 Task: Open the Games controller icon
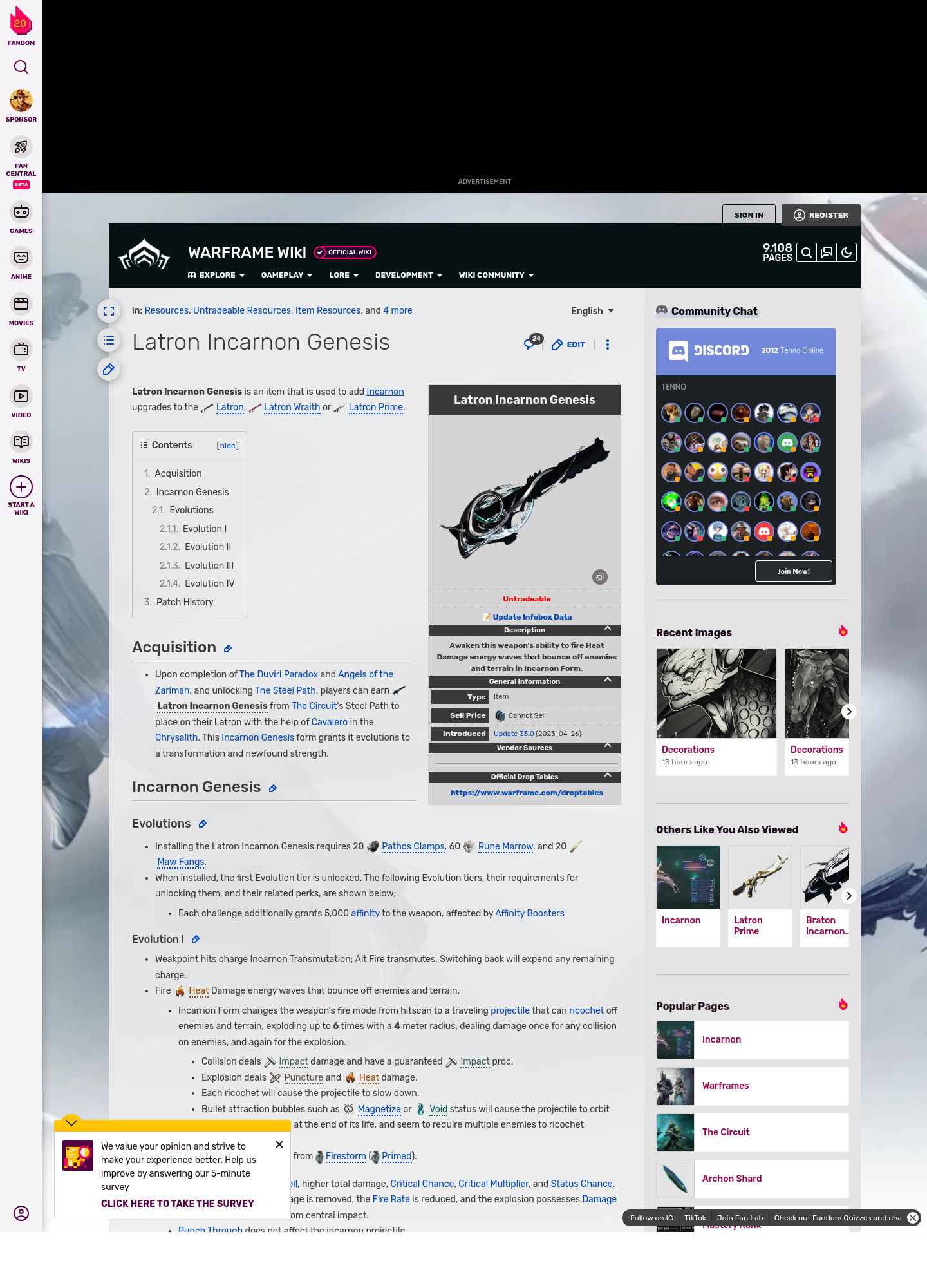tap(21, 211)
